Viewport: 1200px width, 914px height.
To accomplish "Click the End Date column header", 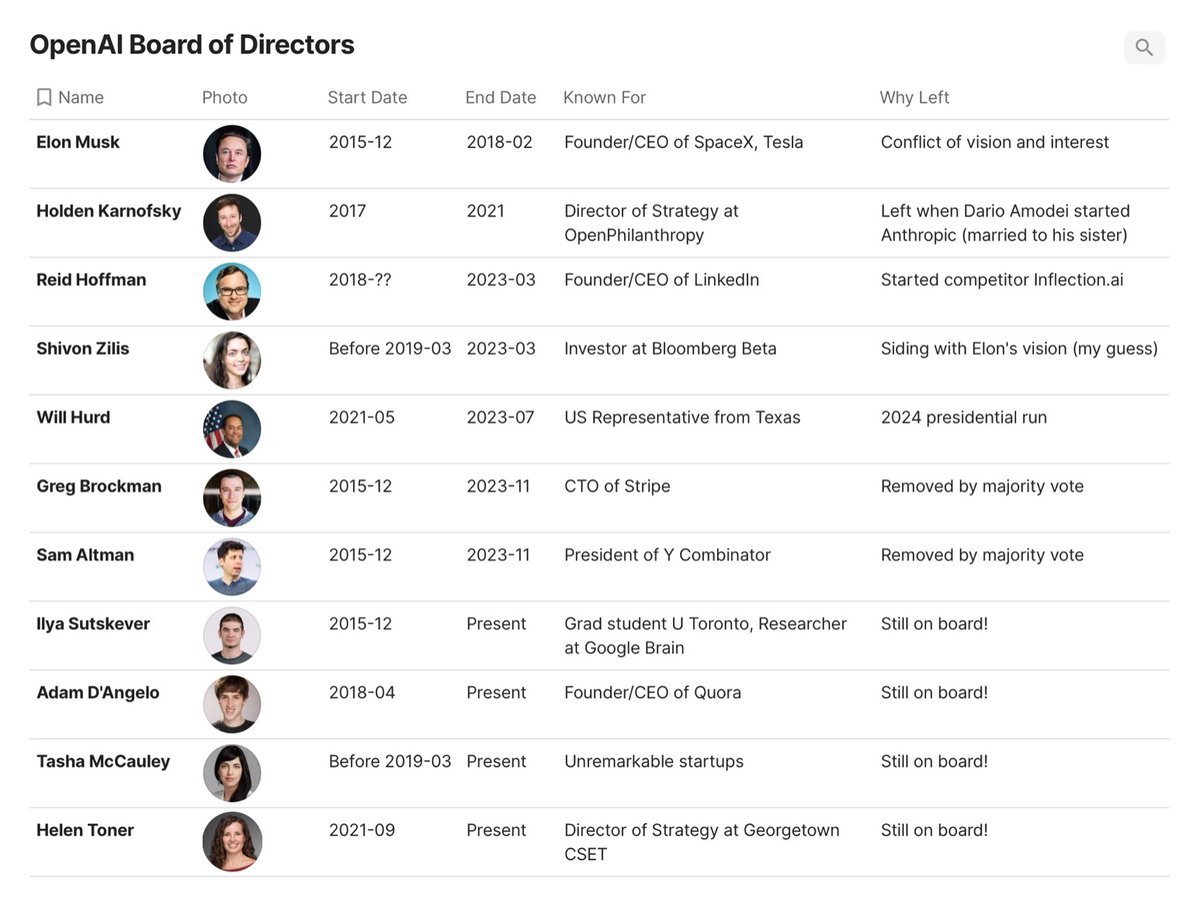I will [x=500, y=97].
